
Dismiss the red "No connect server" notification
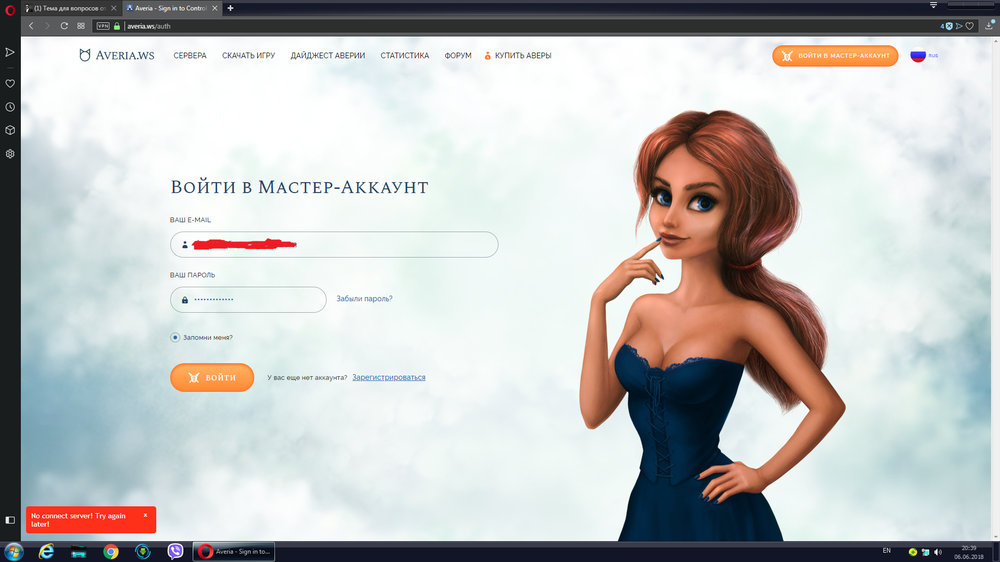pos(145,515)
